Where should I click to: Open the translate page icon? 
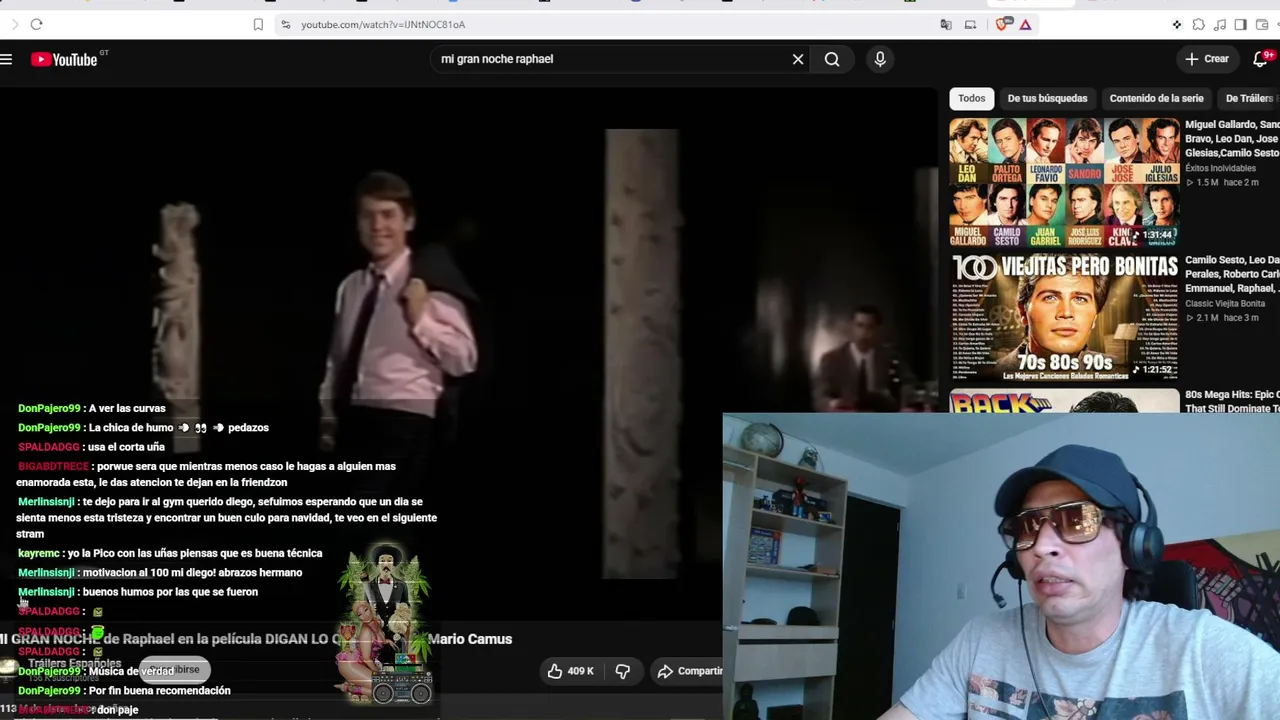(946, 24)
